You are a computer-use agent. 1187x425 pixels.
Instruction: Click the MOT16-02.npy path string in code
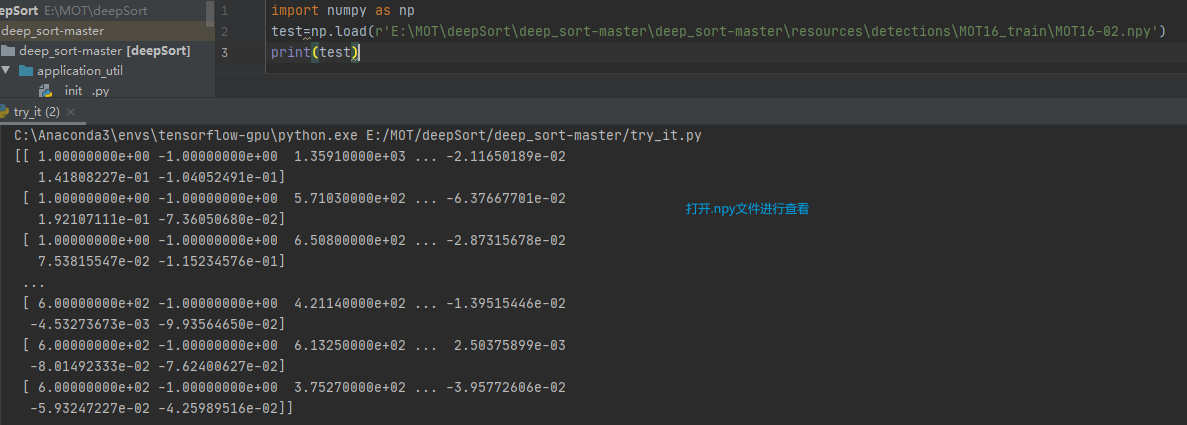766,32
